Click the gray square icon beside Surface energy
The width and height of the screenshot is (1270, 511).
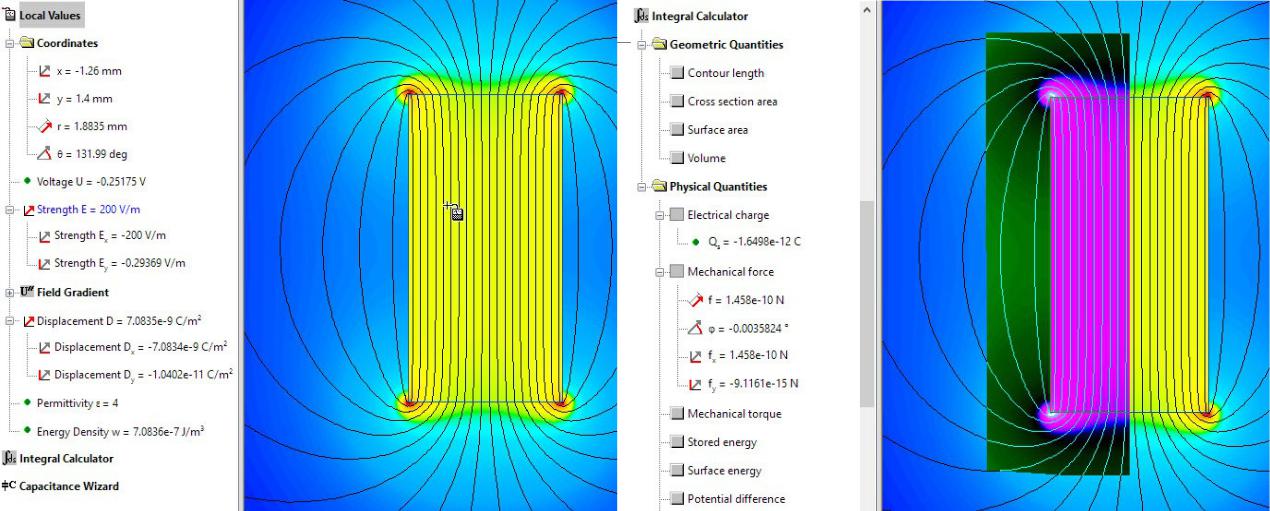click(x=677, y=471)
